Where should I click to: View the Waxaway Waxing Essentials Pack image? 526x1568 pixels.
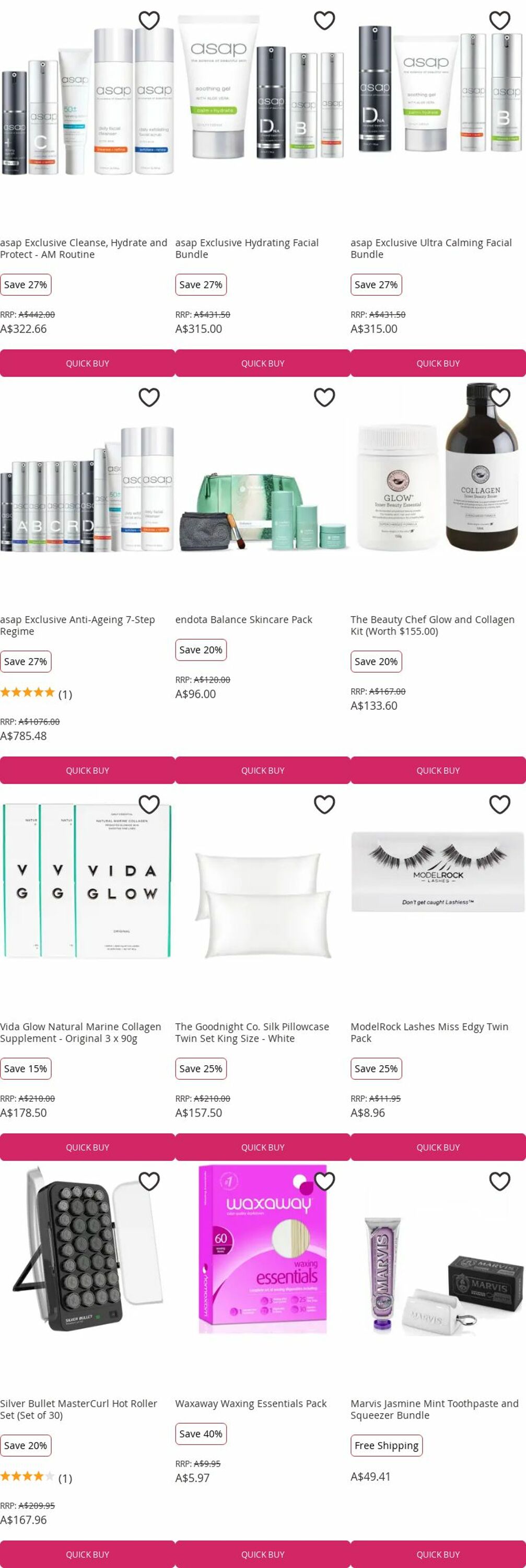[x=263, y=1254]
